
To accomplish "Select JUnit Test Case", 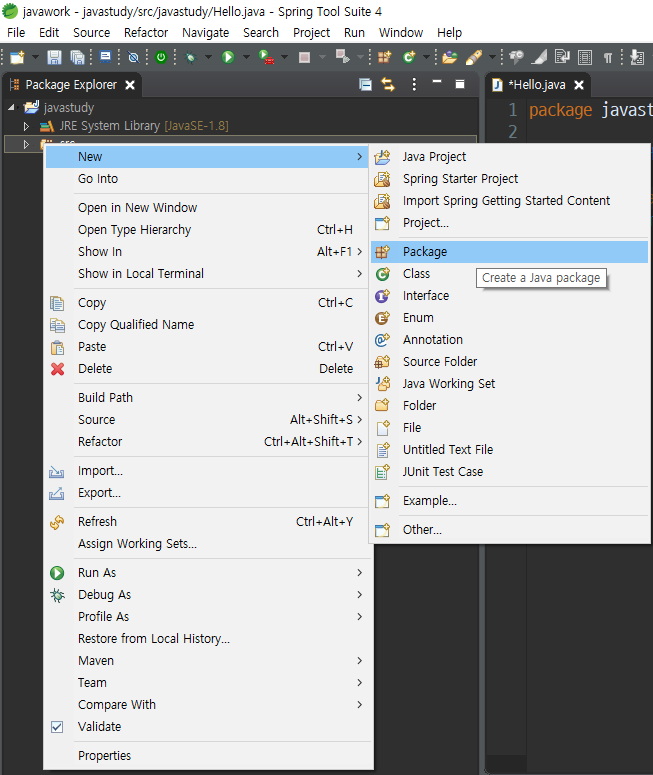I will point(510,472).
